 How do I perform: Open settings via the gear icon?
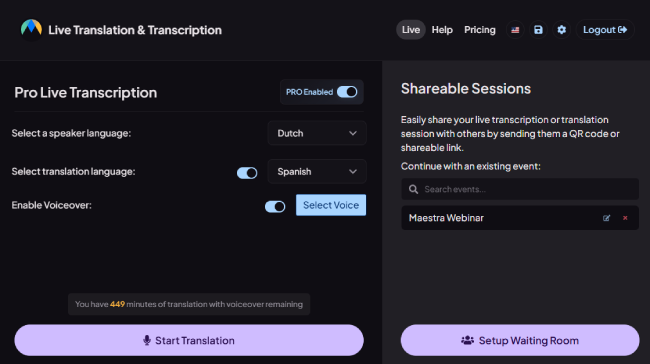[x=561, y=30]
